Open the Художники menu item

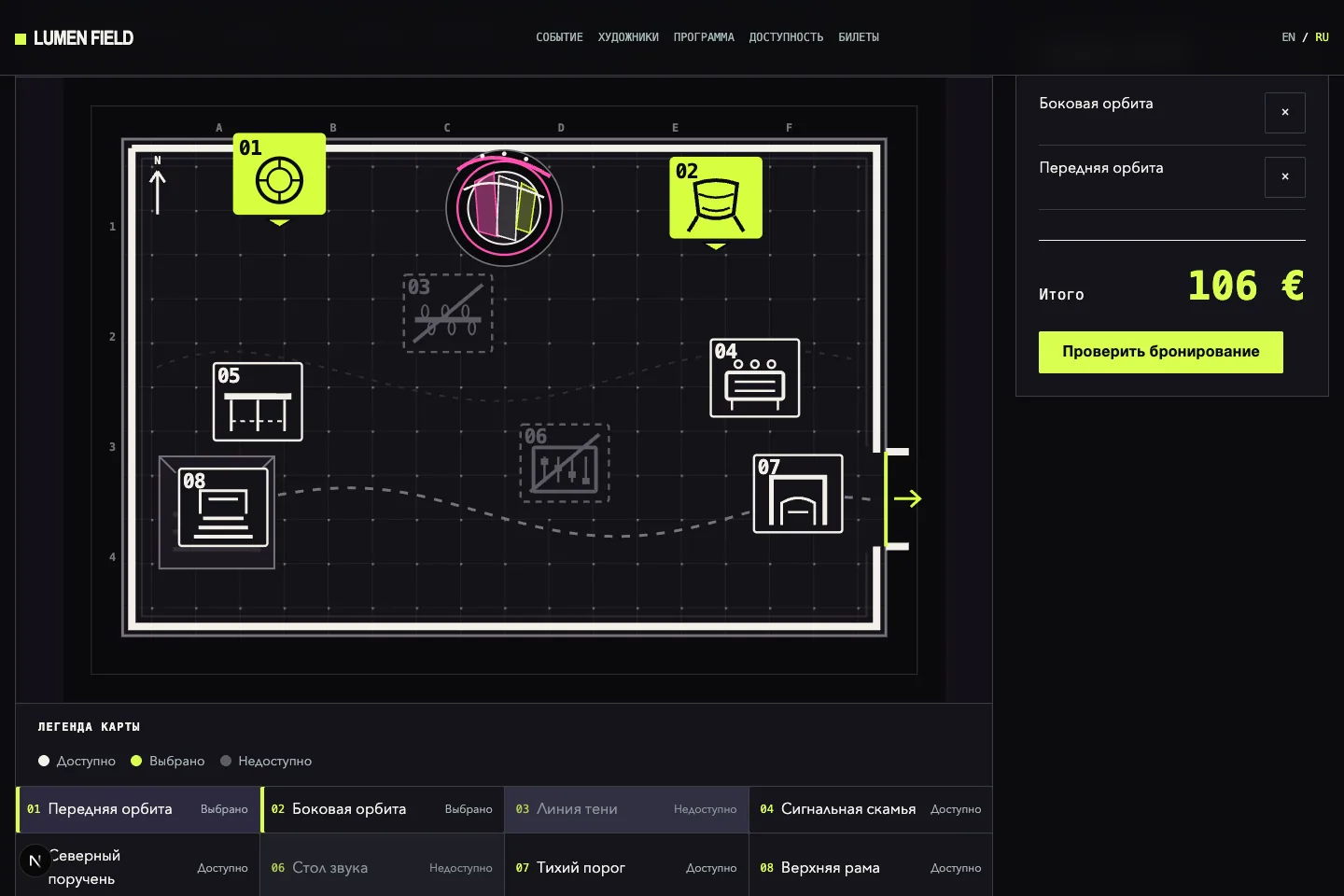[628, 37]
